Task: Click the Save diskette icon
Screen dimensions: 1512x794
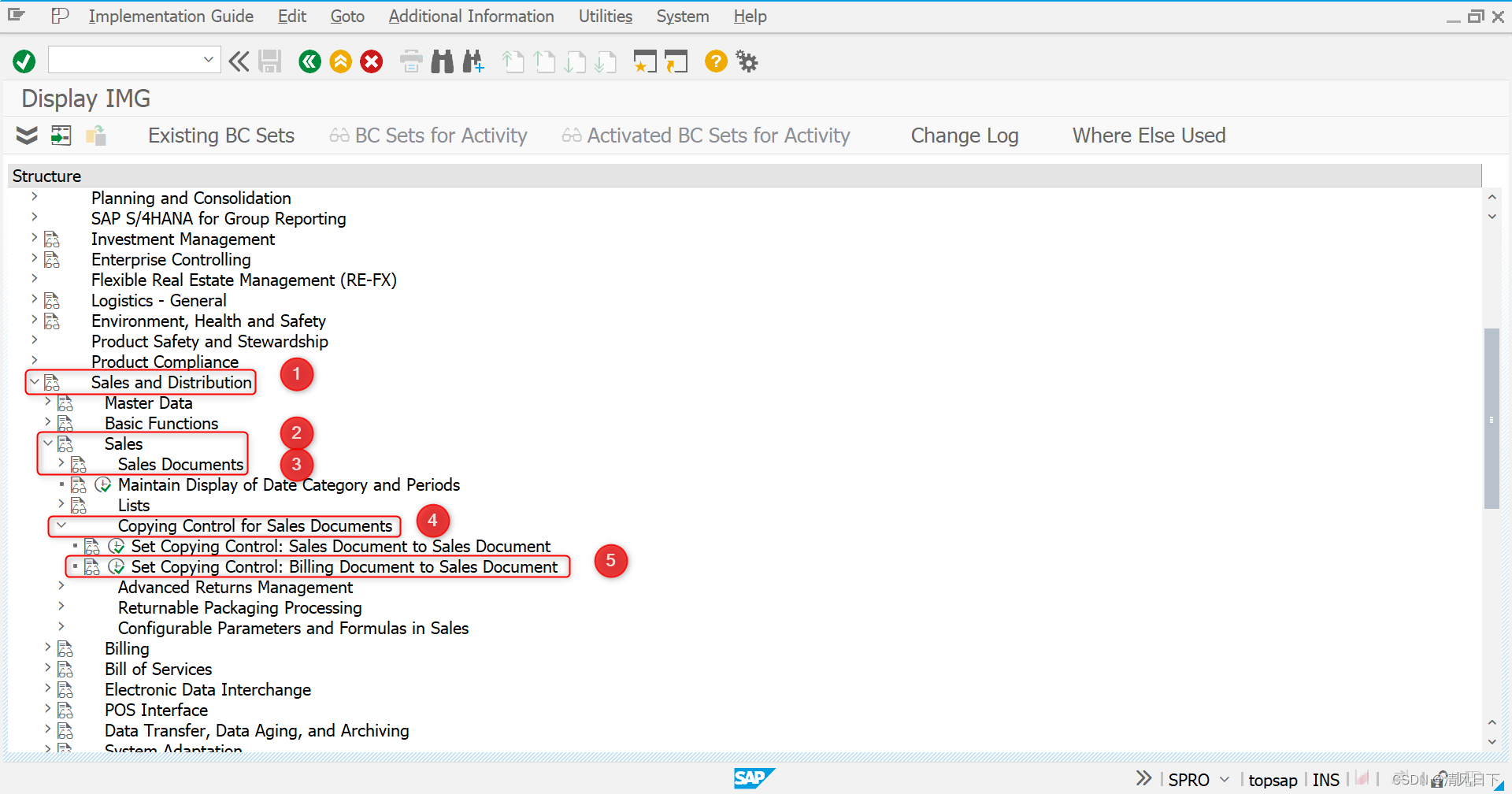Action: click(x=270, y=61)
